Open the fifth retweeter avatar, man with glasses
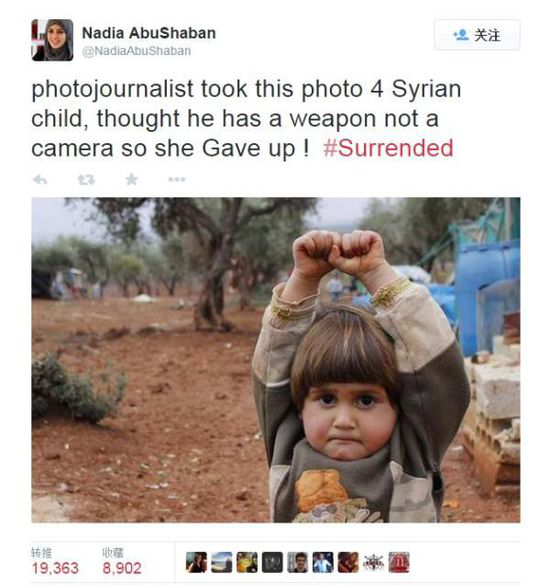 tap(298, 562)
